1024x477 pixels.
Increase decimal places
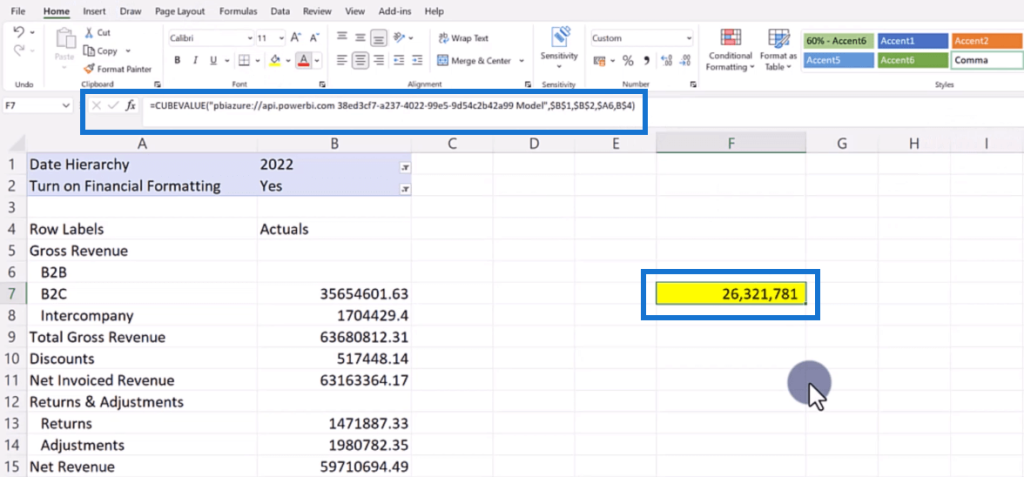tap(667, 61)
